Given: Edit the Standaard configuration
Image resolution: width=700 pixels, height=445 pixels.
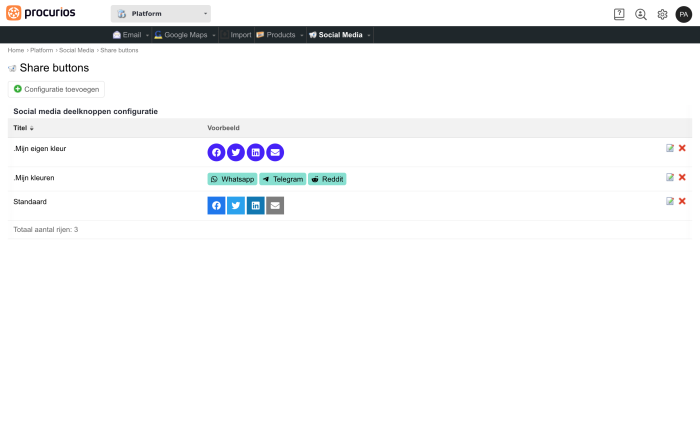Looking at the screenshot, I should (670, 201).
